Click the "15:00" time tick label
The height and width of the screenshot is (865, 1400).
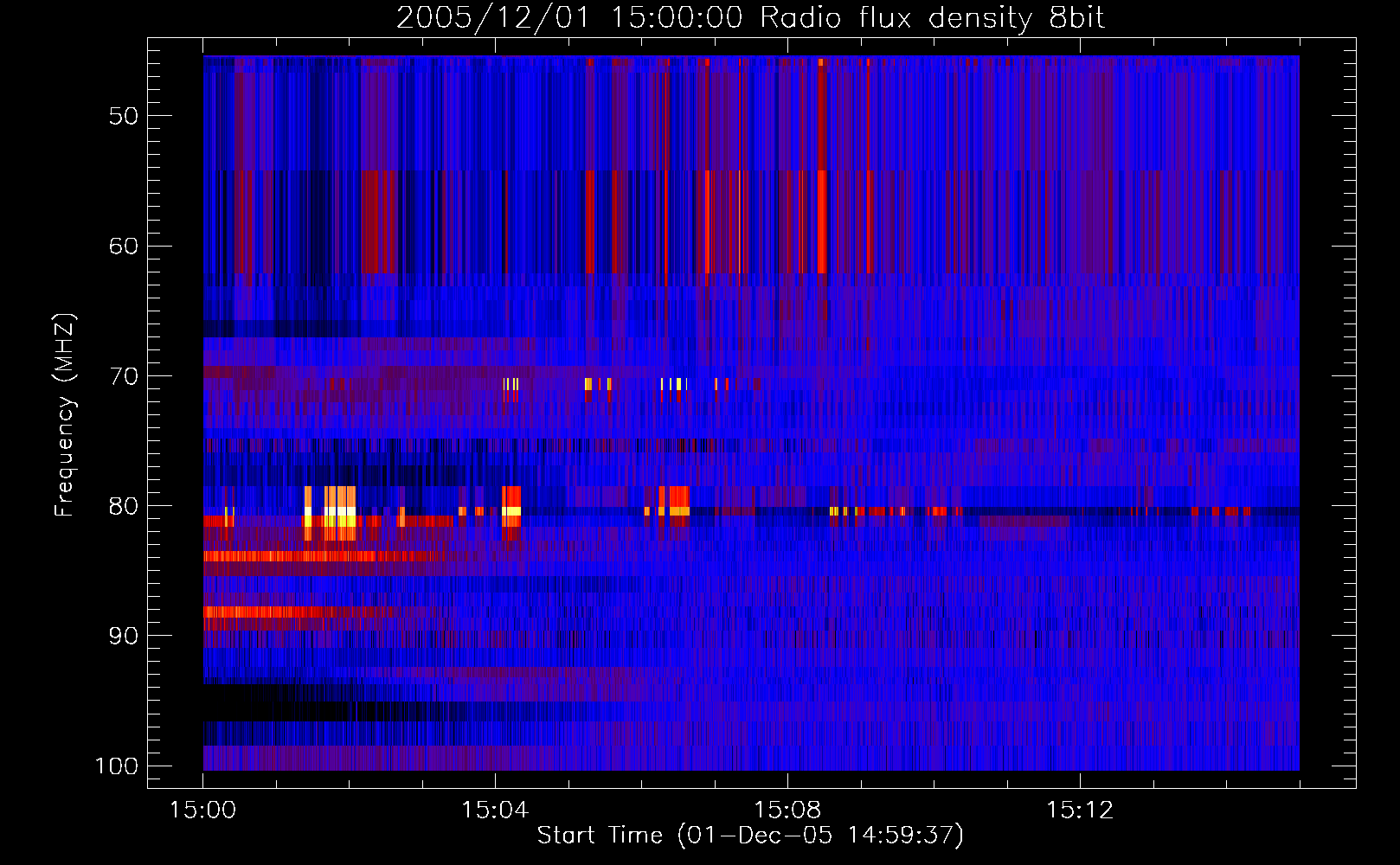click(203, 811)
